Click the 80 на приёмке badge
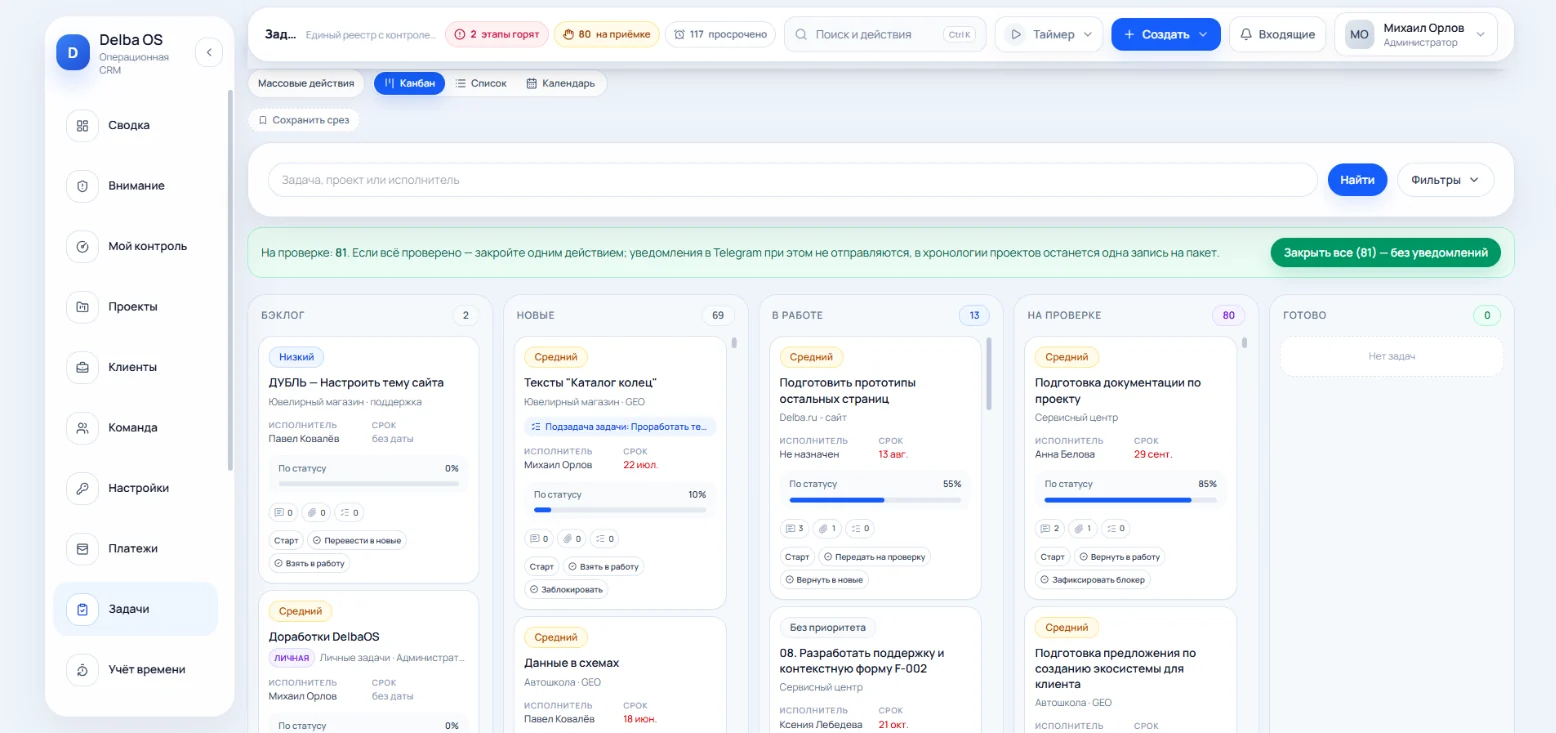The height and width of the screenshot is (733, 1556). coord(606,34)
